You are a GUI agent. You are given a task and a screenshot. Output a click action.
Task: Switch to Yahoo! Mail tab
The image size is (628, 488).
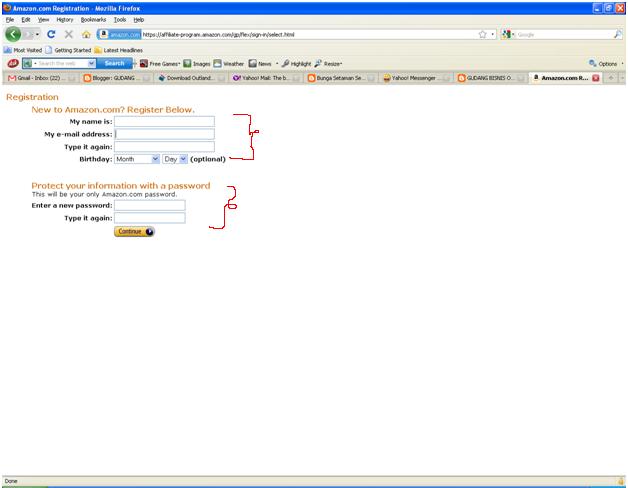click(267, 78)
